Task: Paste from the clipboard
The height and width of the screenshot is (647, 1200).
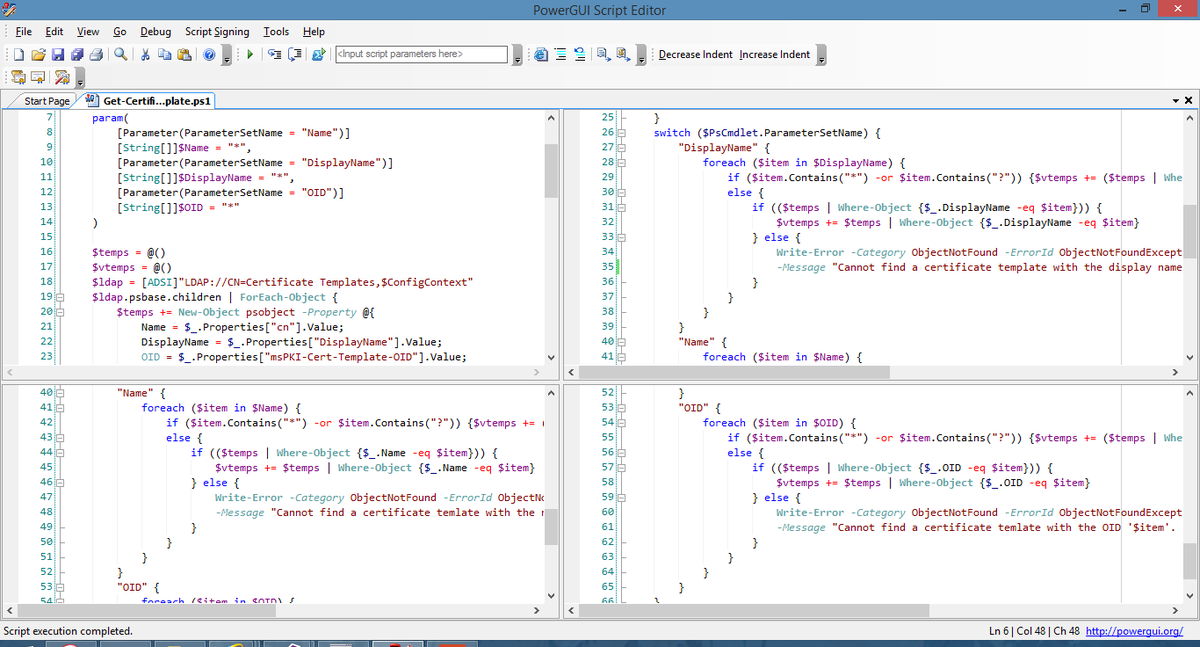Action: (x=184, y=54)
